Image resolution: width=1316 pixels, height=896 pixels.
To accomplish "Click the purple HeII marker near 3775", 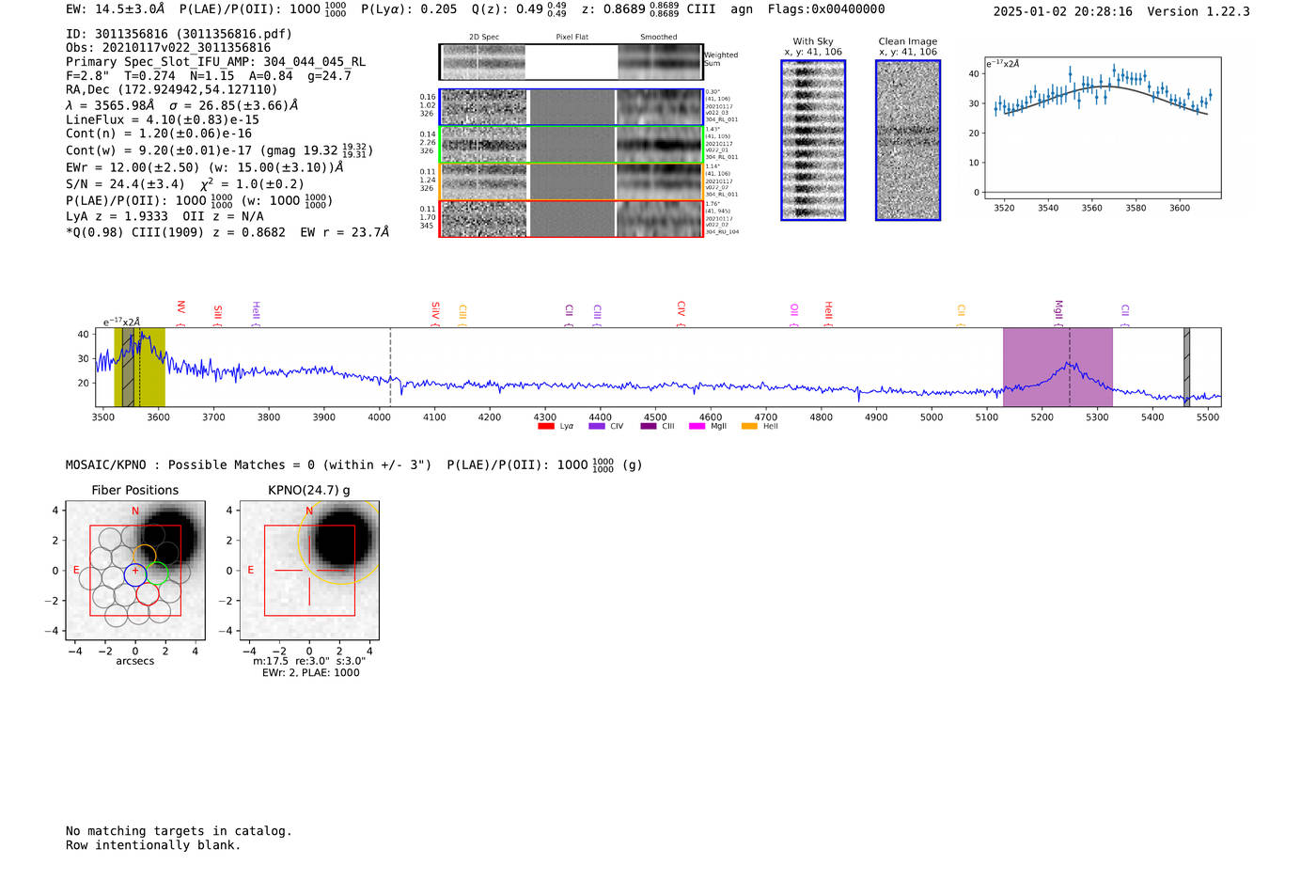I will point(256,314).
